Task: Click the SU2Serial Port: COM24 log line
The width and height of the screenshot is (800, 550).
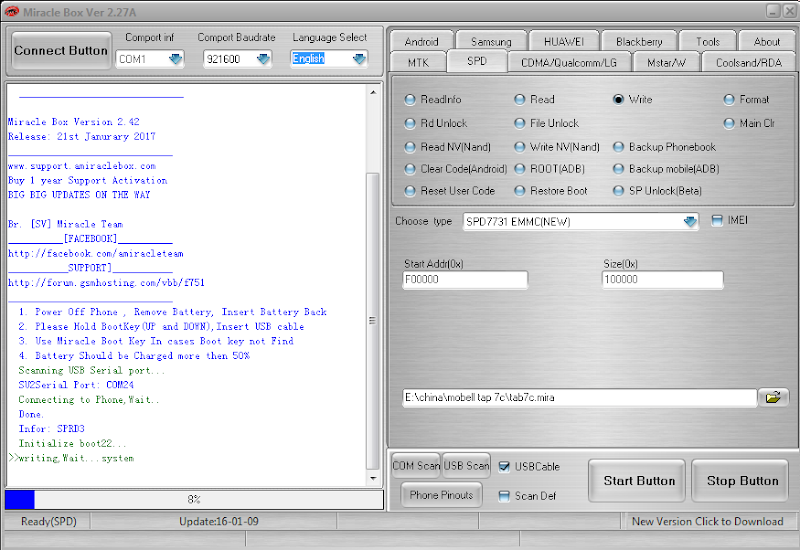Action: pyautogui.click(x=76, y=385)
